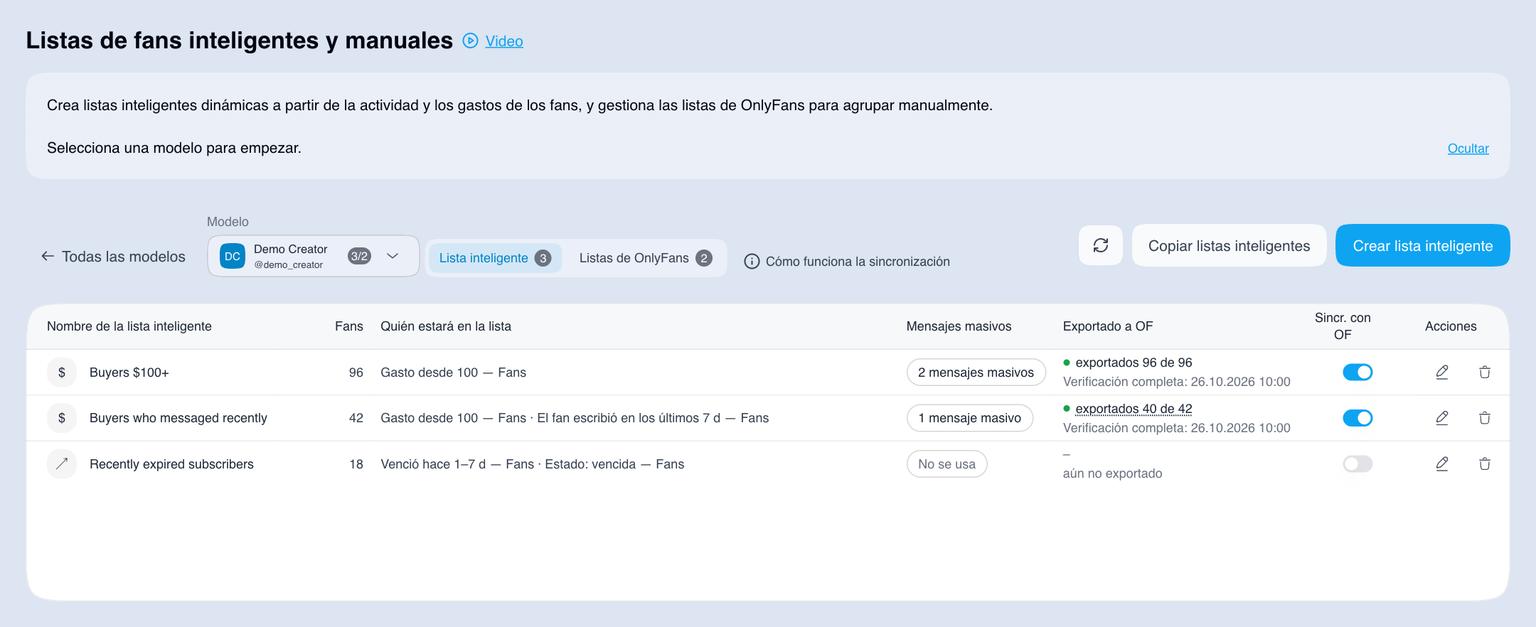This screenshot has width=1536, height=627.
Task: Click the DC avatar badge
Action: (x=232, y=256)
